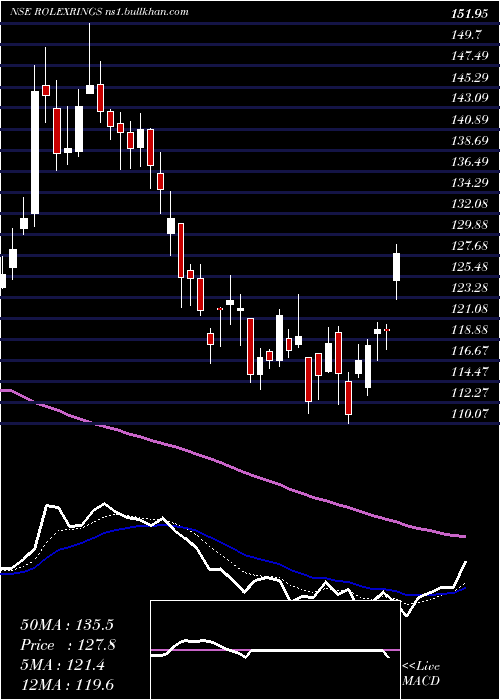The image size is (500, 700).
Task: Click the 140.89 price axis label
Action: pos(469,120)
